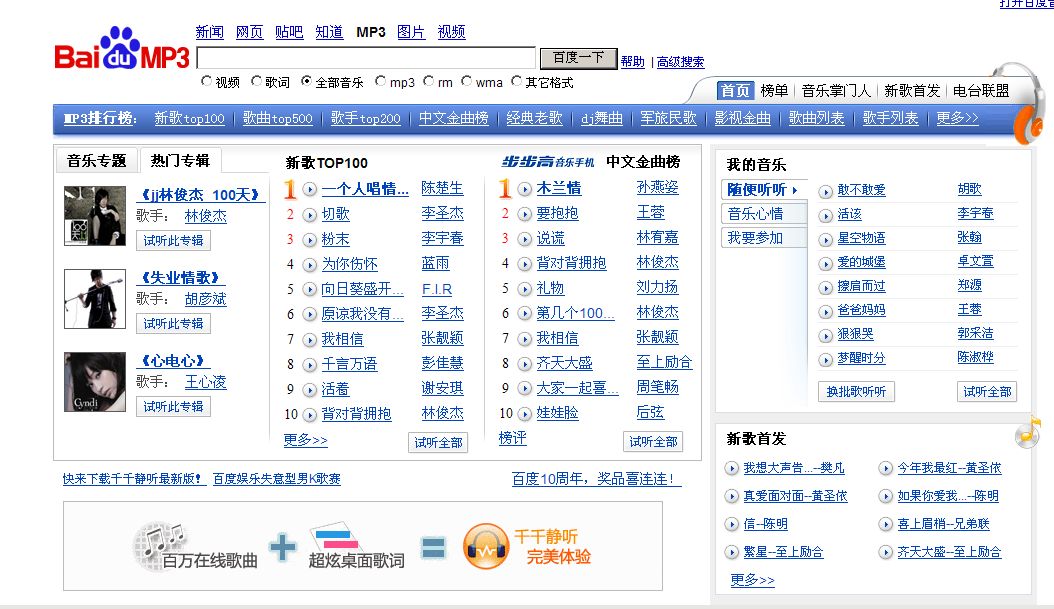This screenshot has width=1054, height=609.
Task: Expand 随便听听 in 我的音乐
Action: [x=763, y=190]
